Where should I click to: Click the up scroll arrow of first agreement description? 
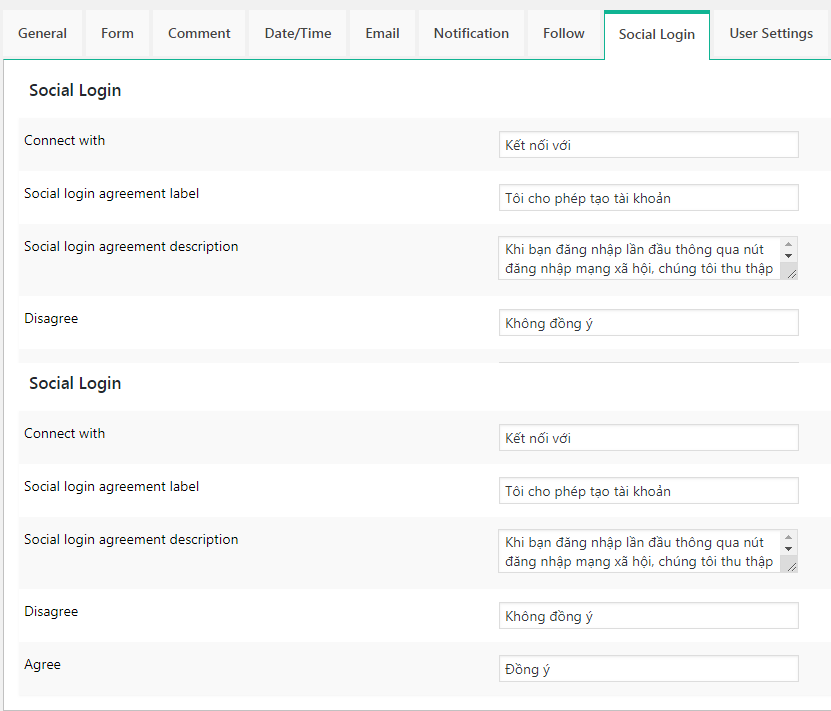tap(788, 243)
